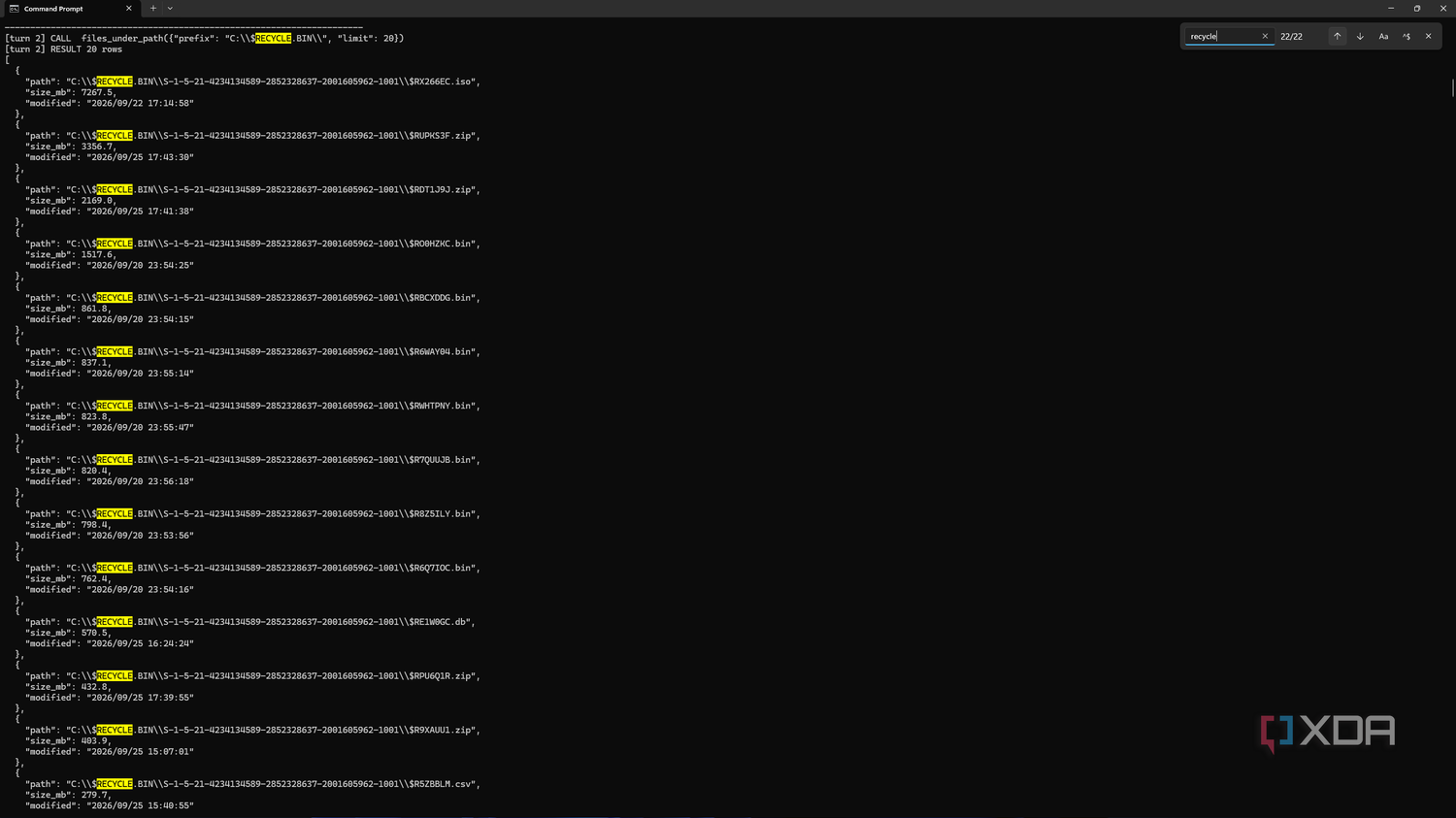Screen dimensions: 1456x818
Task: Close the Command Prompt tab
Action: click(128, 9)
